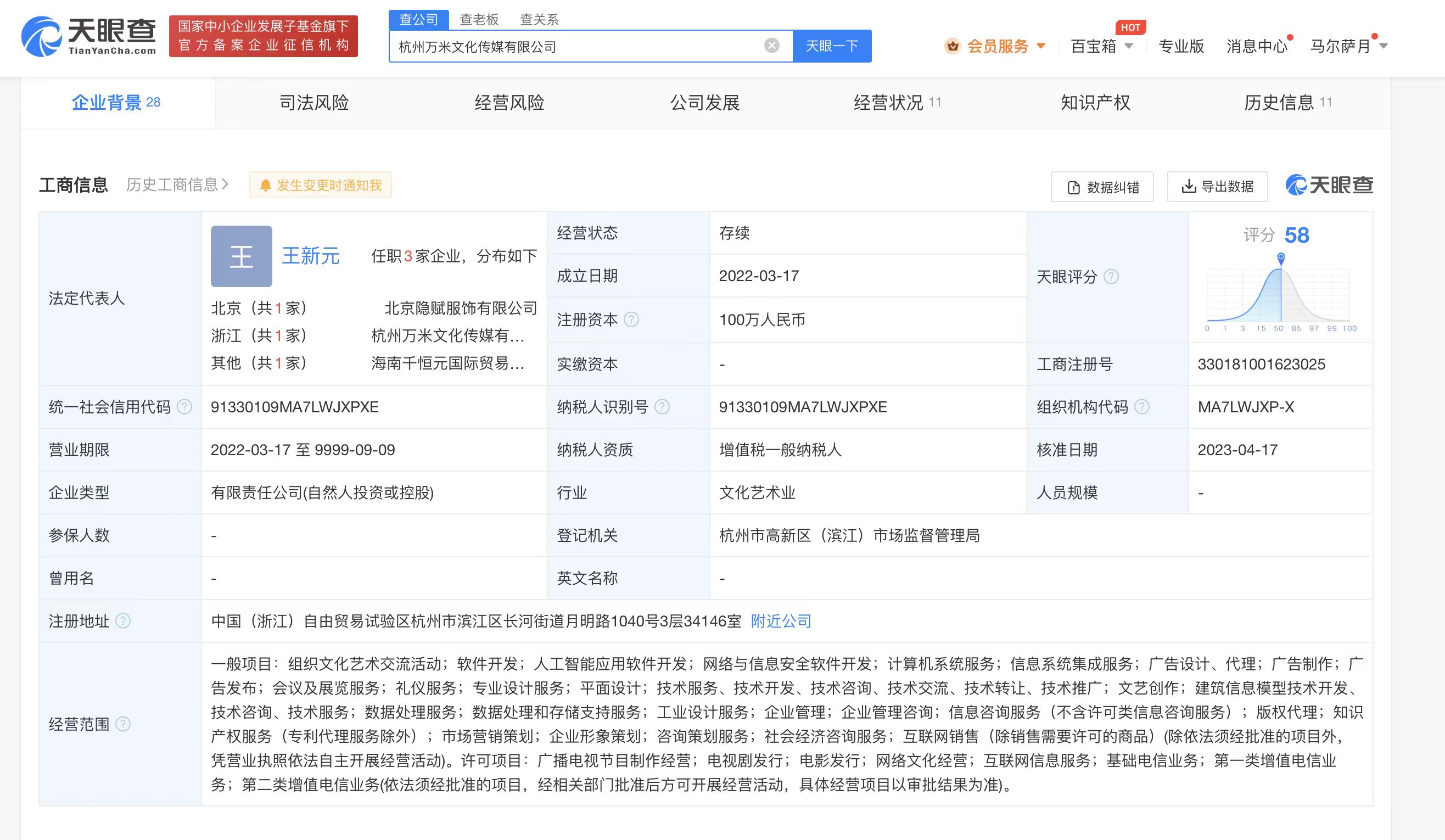Click the 核准日期 value 2023-04-17
This screenshot has height=840, width=1445.
click(x=1237, y=450)
